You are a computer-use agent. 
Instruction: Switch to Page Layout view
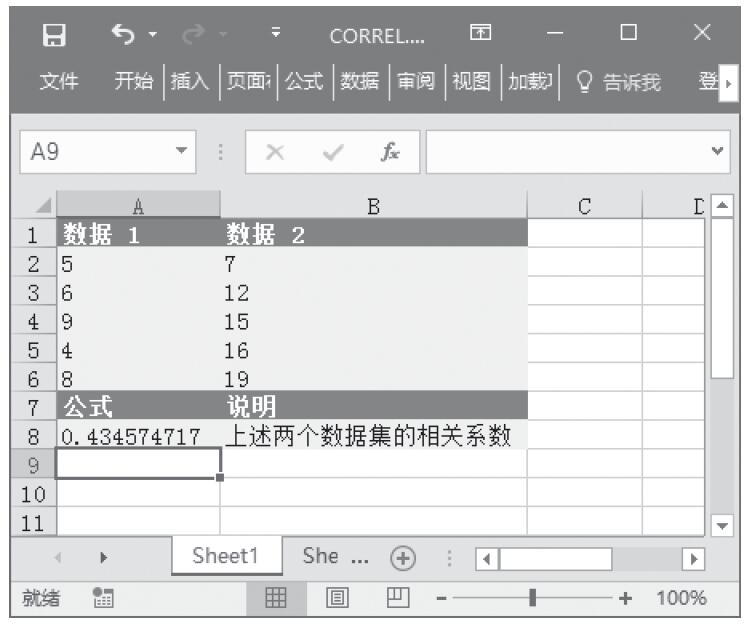click(x=335, y=598)
